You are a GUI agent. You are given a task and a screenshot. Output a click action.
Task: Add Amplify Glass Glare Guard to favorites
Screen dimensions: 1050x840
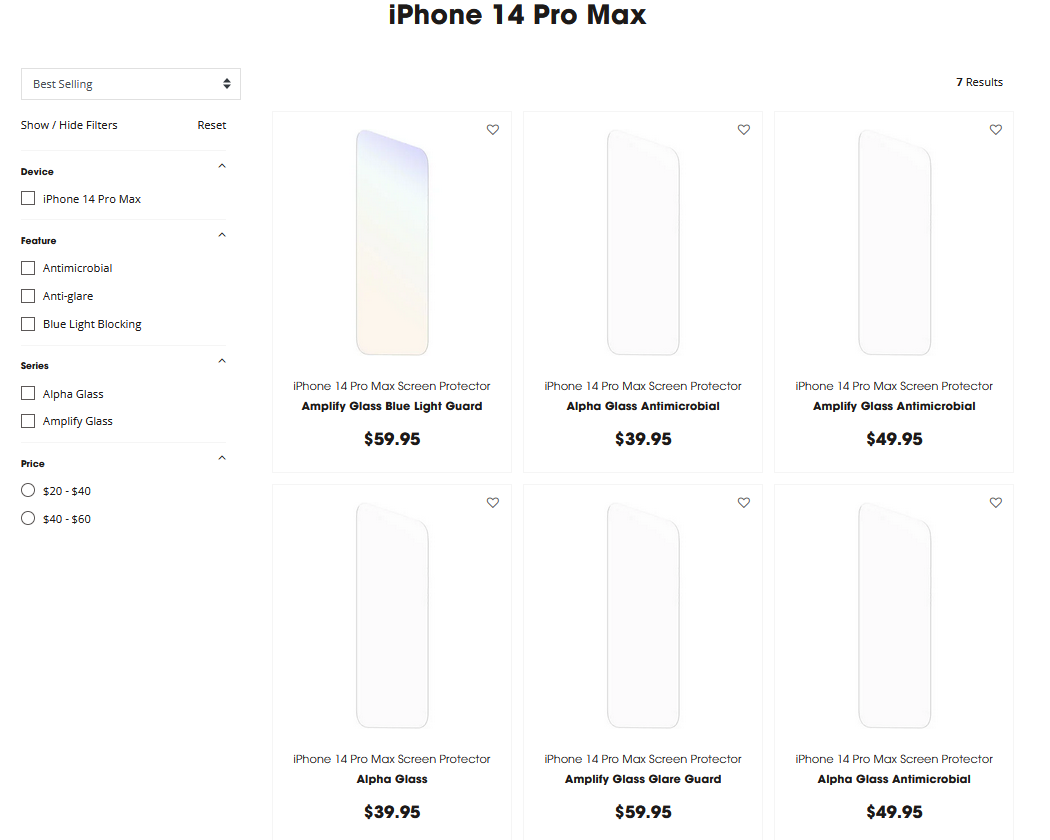[x=743, y=503]
